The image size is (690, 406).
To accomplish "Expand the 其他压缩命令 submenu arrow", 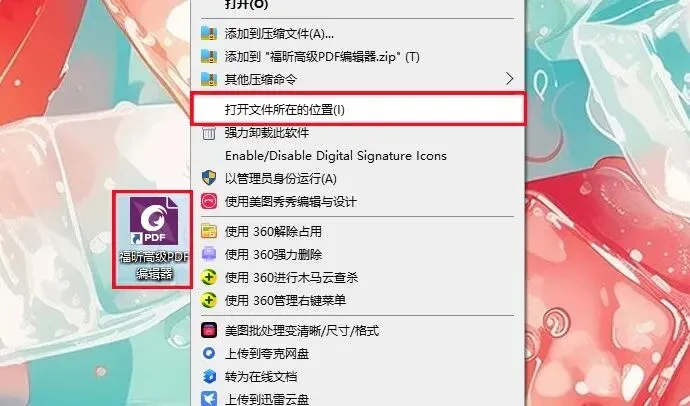I will 509,79.
